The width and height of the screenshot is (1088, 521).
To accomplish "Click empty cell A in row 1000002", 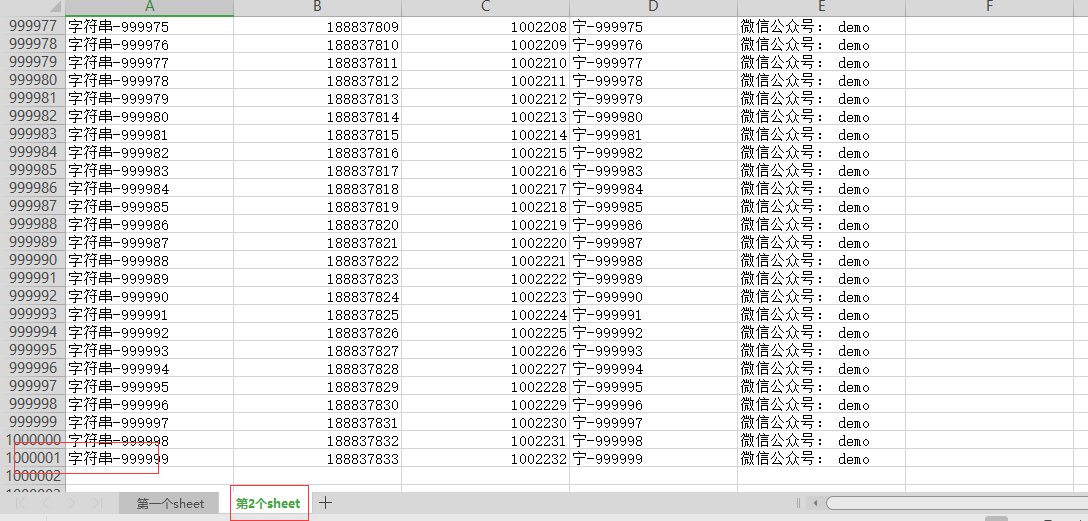I will pyautogui.click(x=149, y=476).
